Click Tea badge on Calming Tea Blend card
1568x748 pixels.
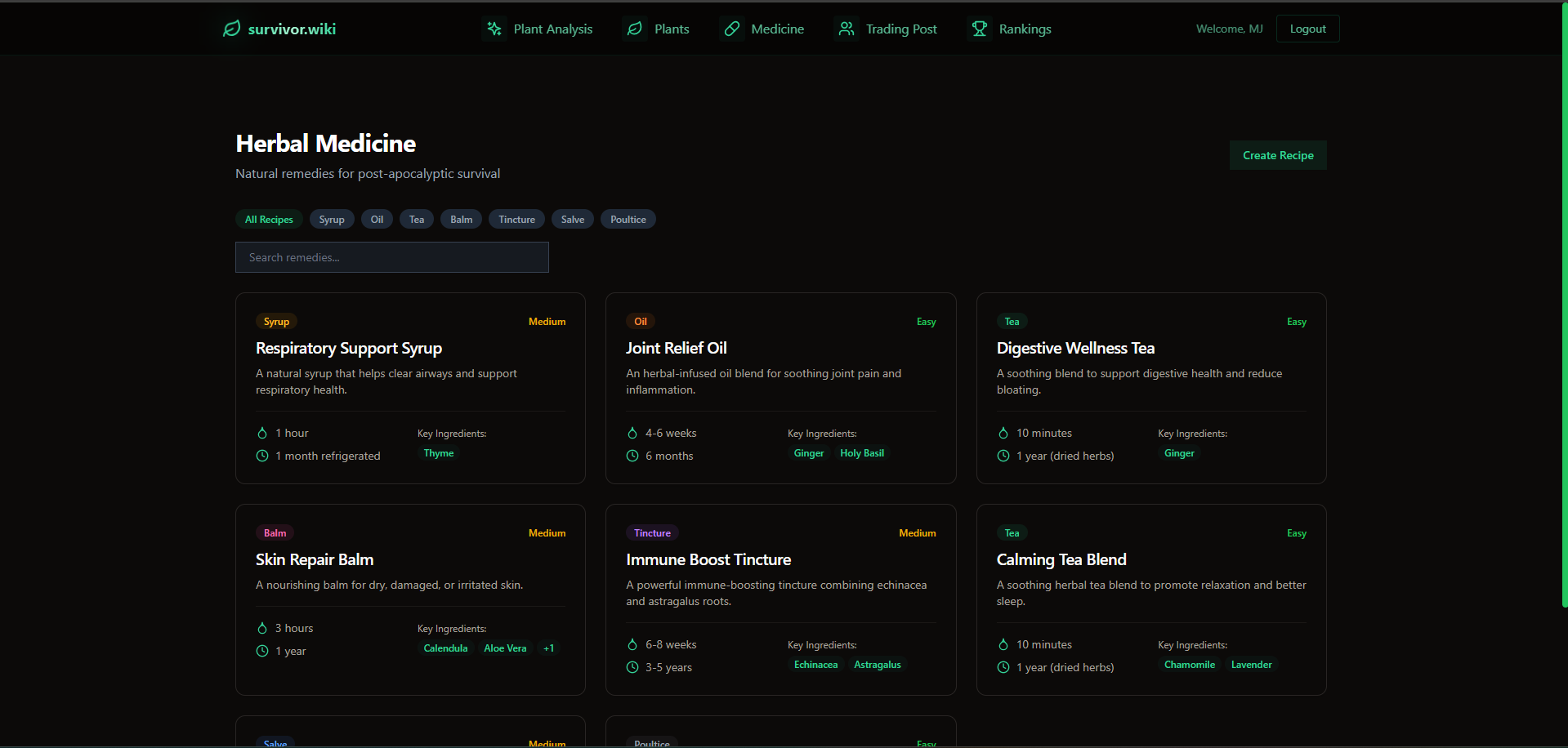(1012, 533)
